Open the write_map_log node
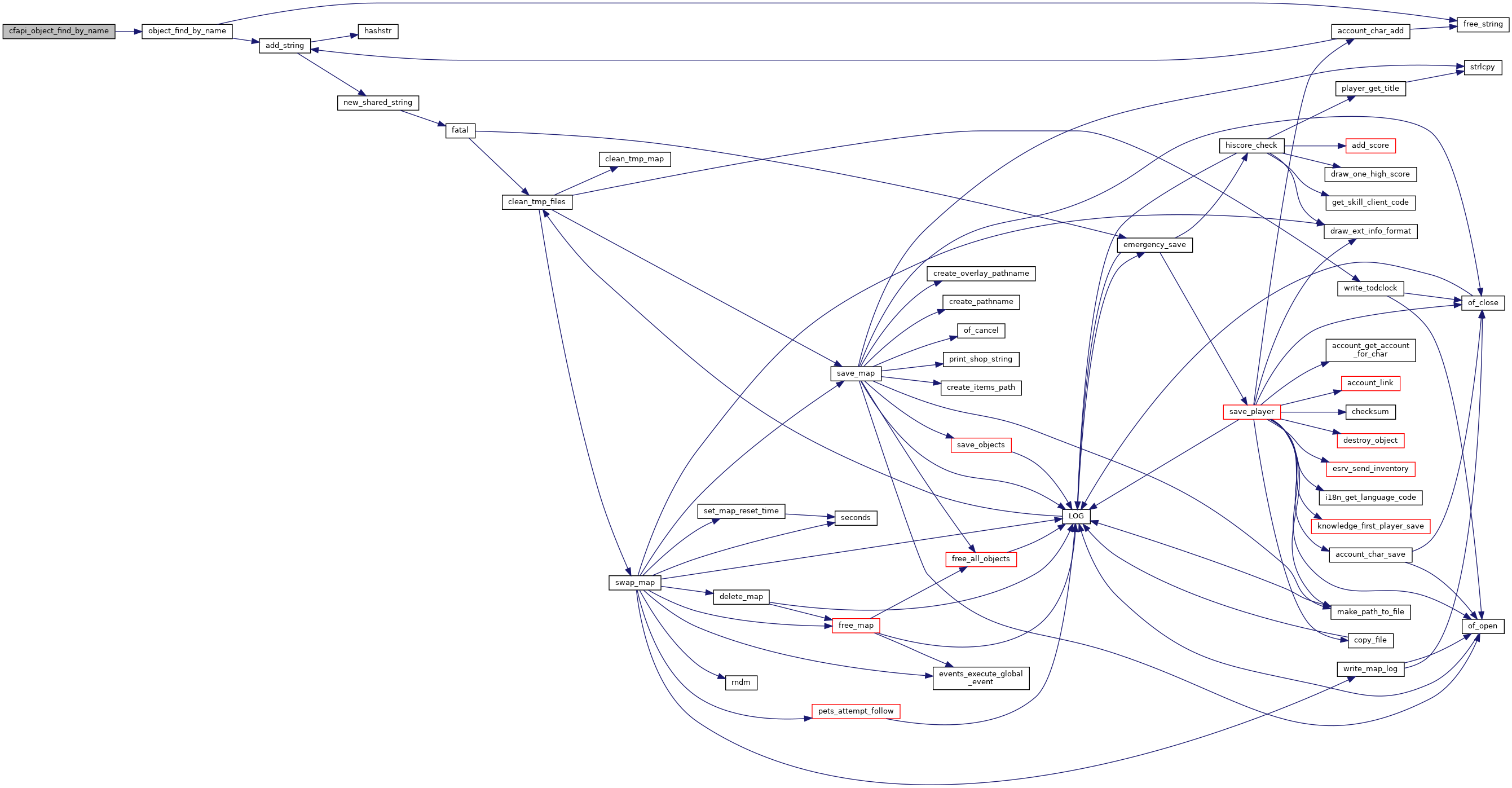This screenshot has height=788, width=1512. [1370, 669]
